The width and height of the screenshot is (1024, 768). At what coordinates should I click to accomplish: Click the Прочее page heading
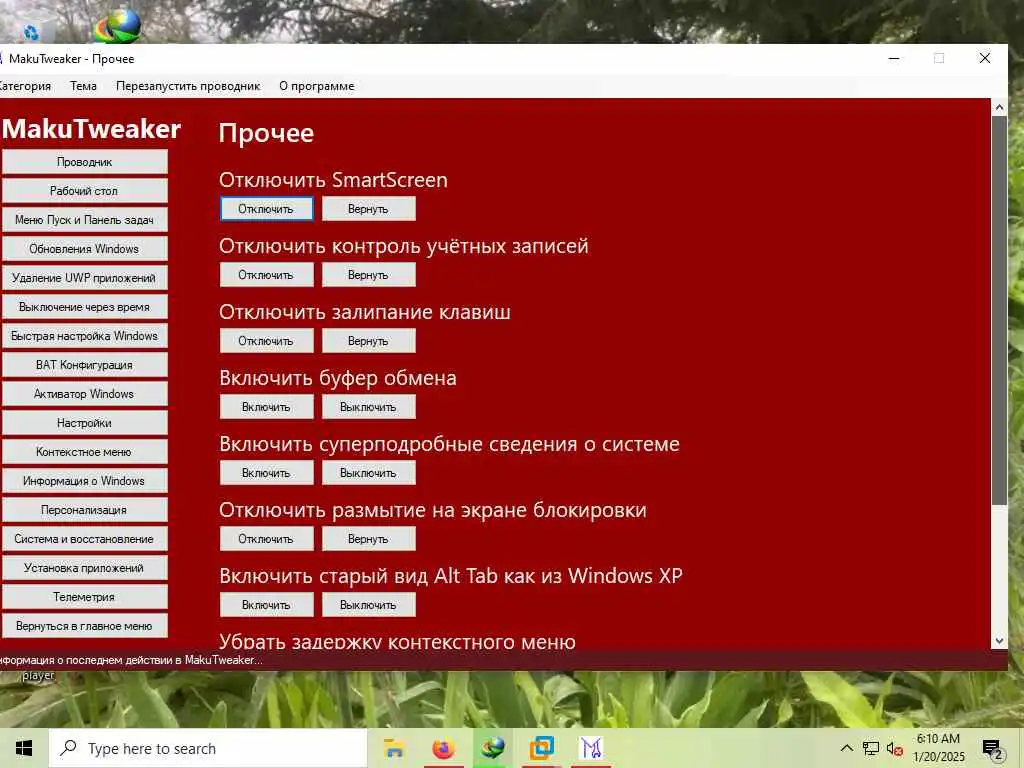(x=266, y=133)
